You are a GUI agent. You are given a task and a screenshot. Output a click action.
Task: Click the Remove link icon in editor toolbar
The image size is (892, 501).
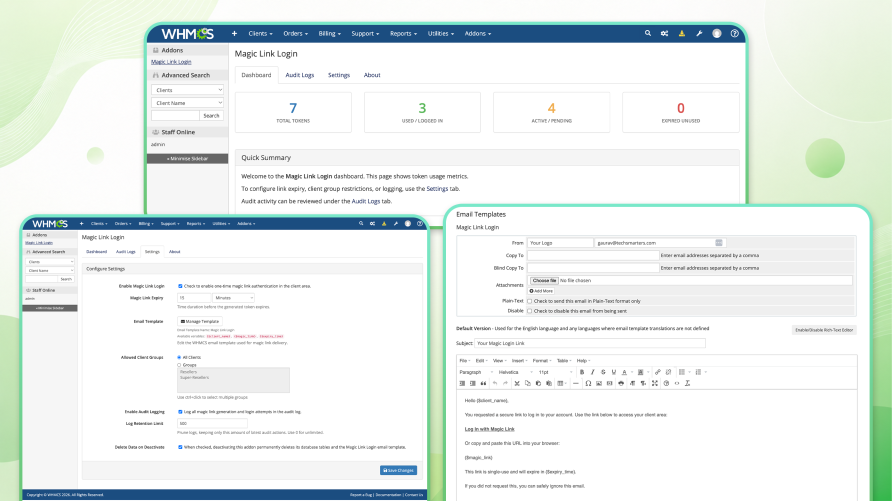coord(668,372)
